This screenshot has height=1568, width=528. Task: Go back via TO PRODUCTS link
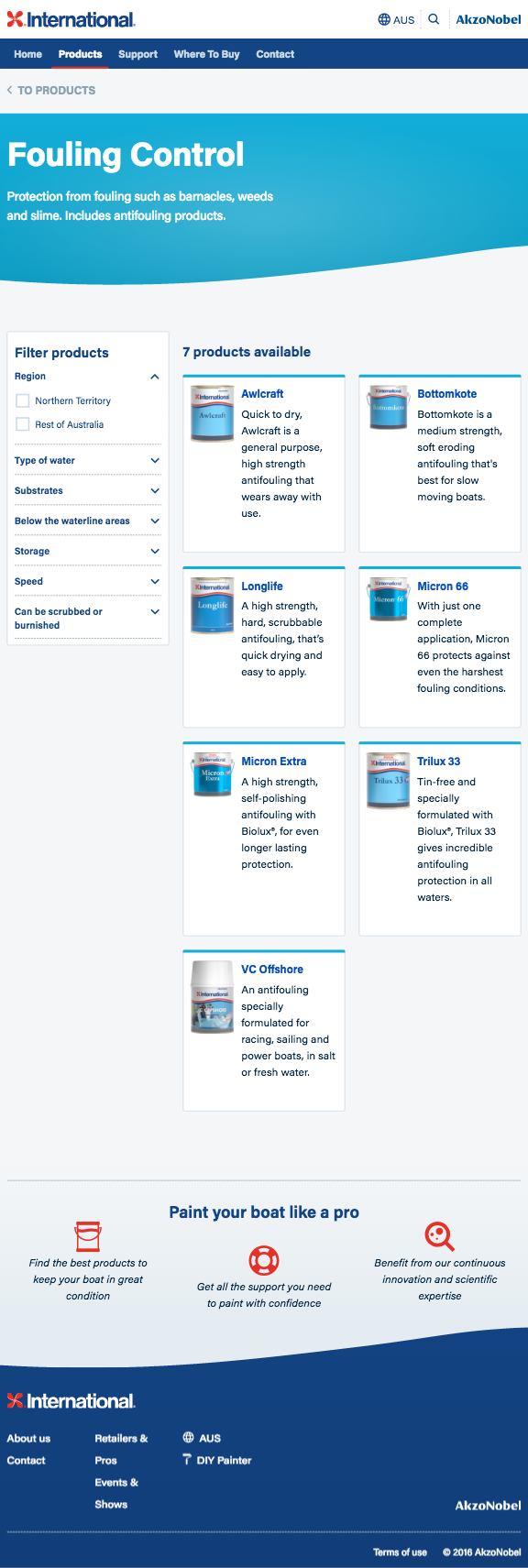tap(56, 90)
